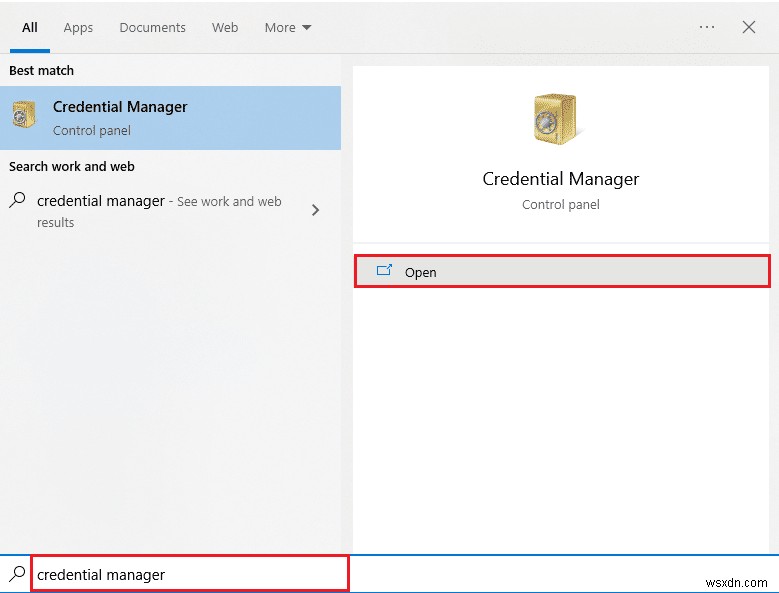The image size is (779, 593).
Task: Switch to the Apps tab
Action: 78,27
